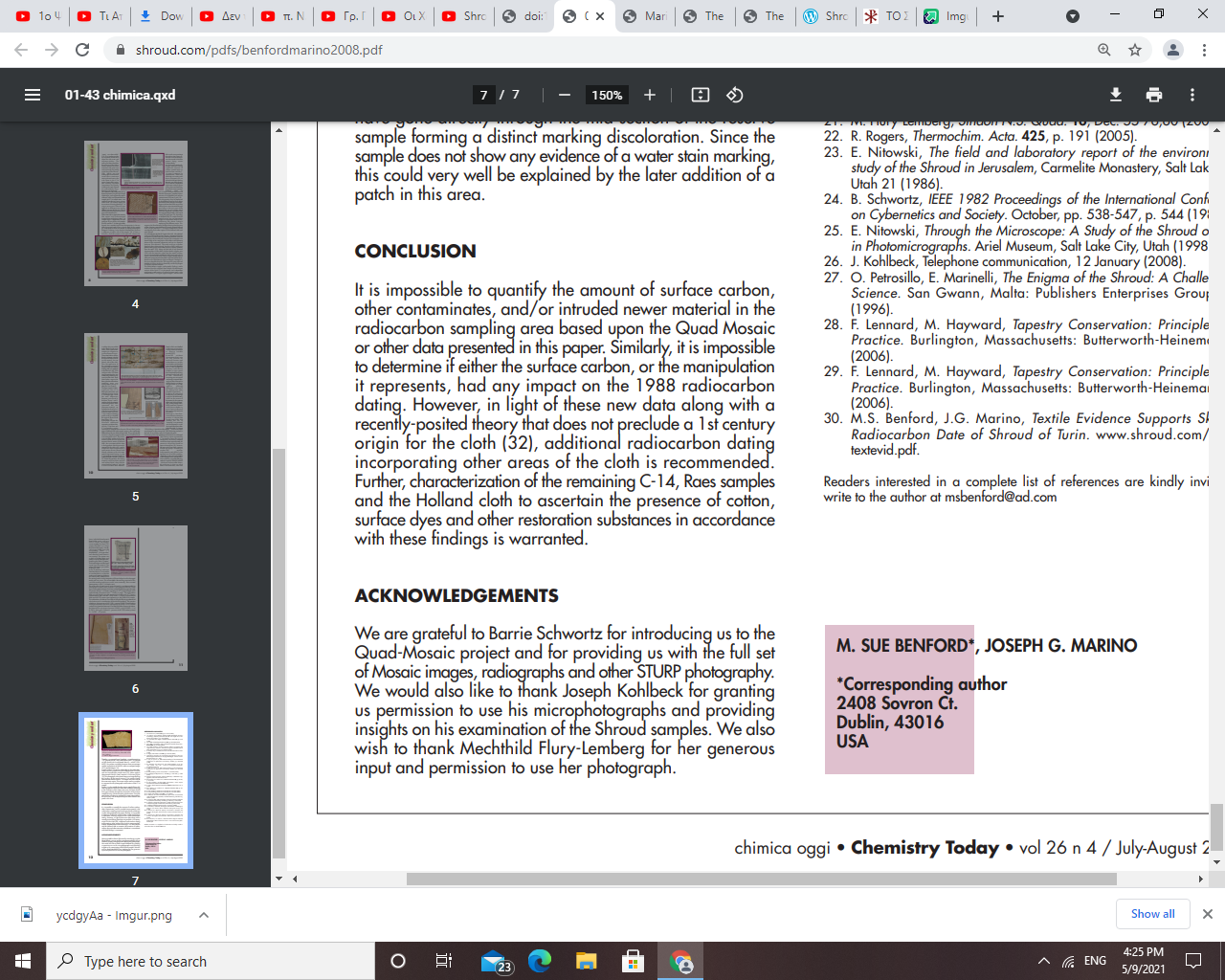Click the 150% zoom level field
The width and height of the screenshot is (1225, 980).
[607, 95]
